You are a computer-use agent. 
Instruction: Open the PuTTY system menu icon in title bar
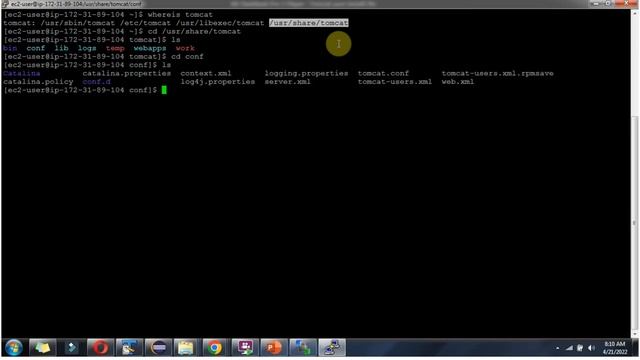pos(5,4)
